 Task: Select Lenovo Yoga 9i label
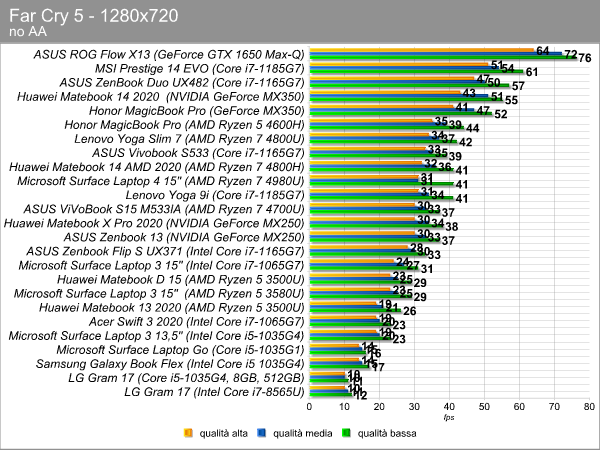pos(215,195)
